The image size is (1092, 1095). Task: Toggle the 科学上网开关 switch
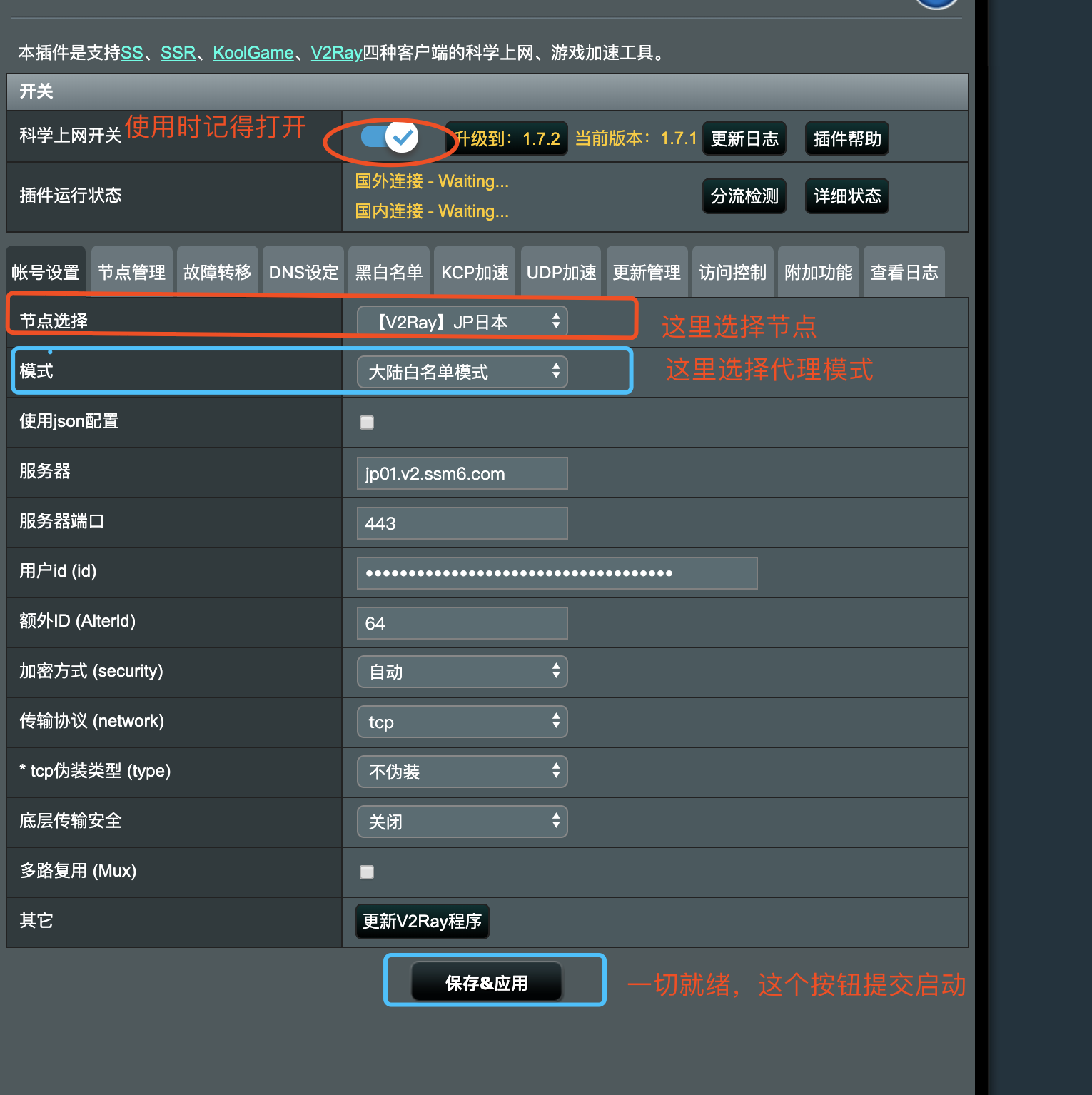coord(390,137)
